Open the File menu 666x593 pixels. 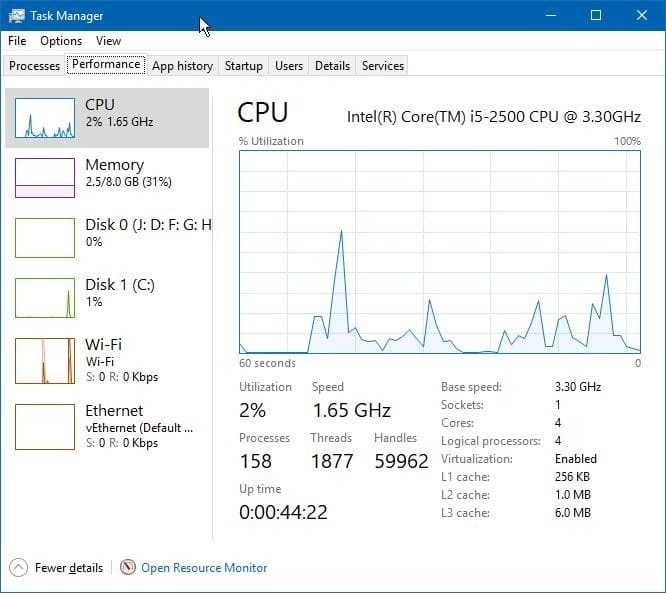[x=17, y=41]
